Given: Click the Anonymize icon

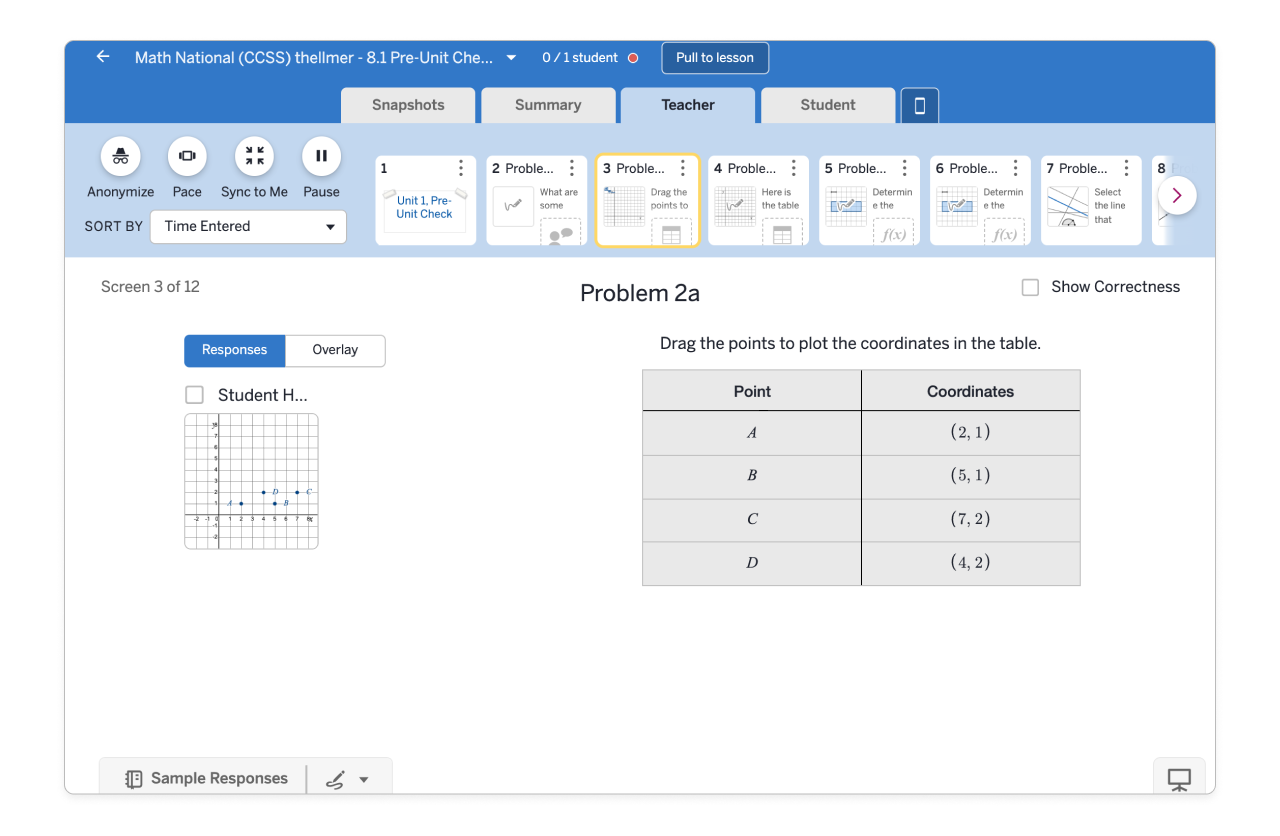Looking at the screenshot, I should click(x=120, y=156).
